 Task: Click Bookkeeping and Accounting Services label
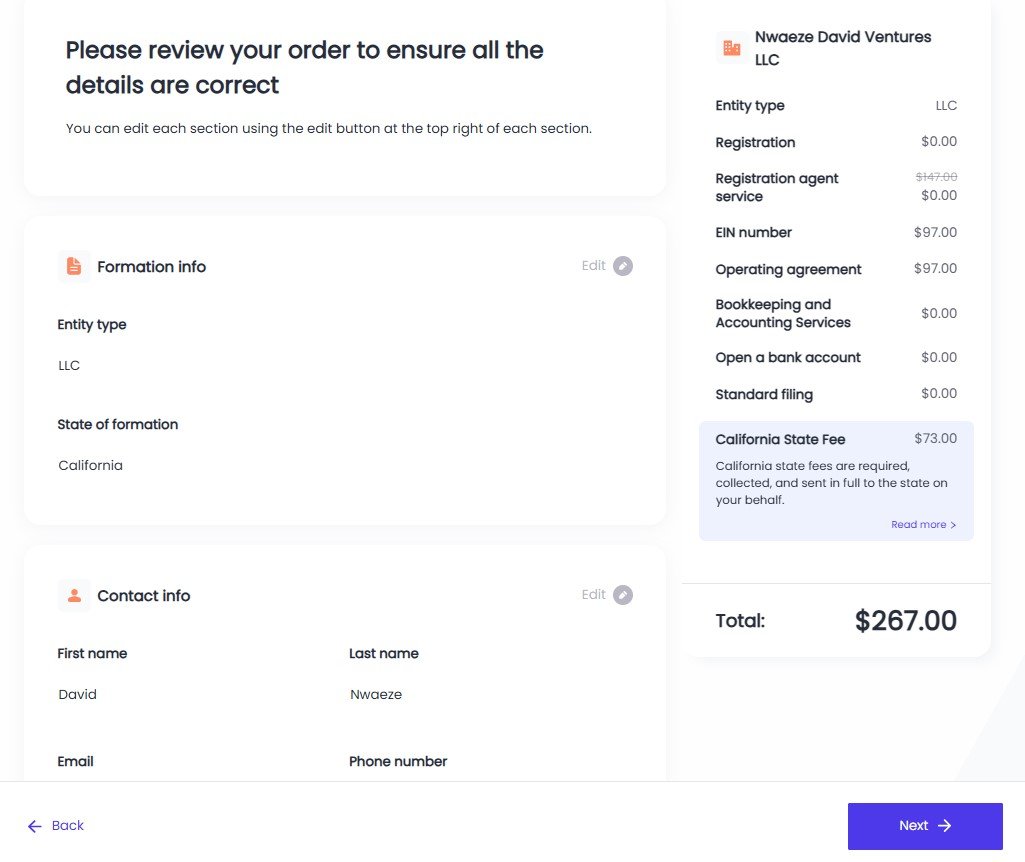(782, 313)
